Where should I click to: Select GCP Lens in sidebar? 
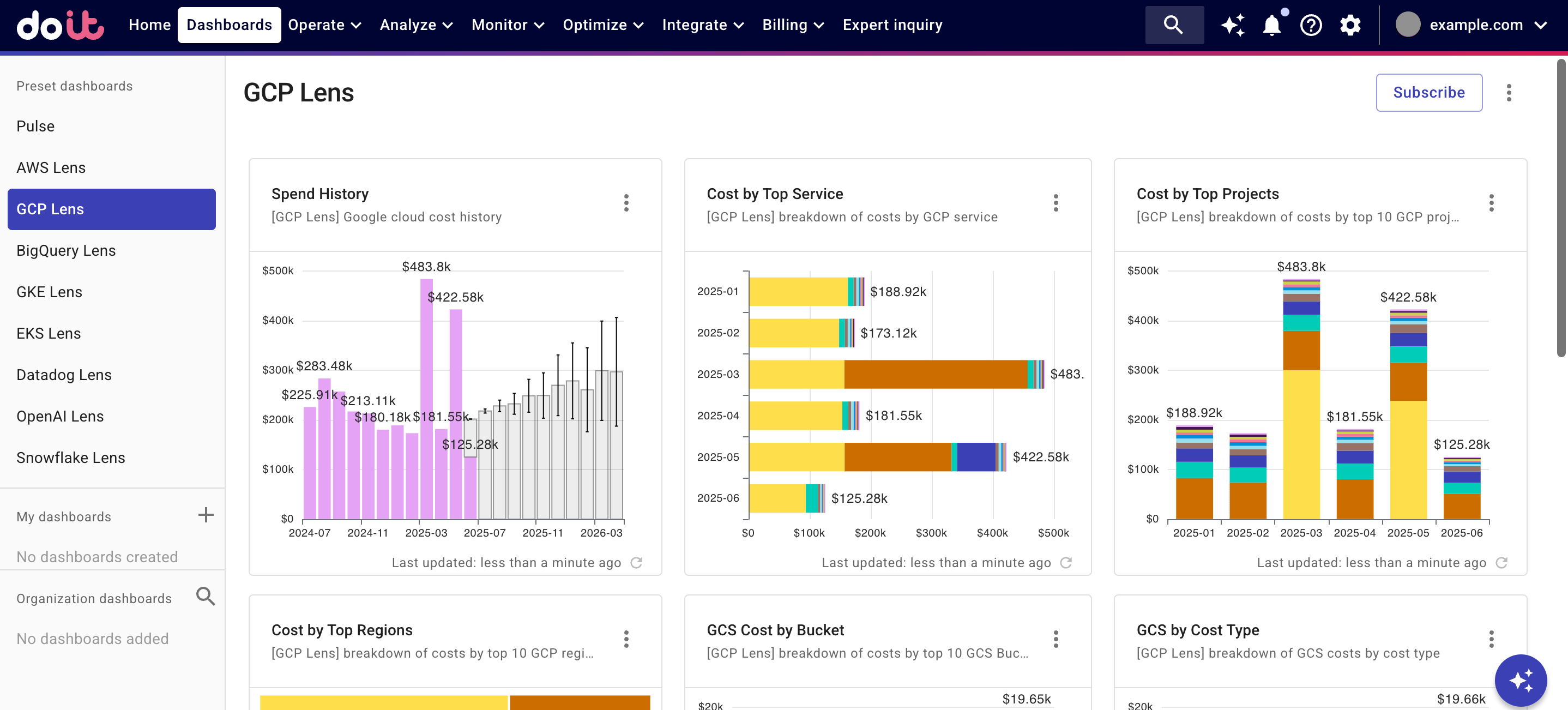(112, 209)
